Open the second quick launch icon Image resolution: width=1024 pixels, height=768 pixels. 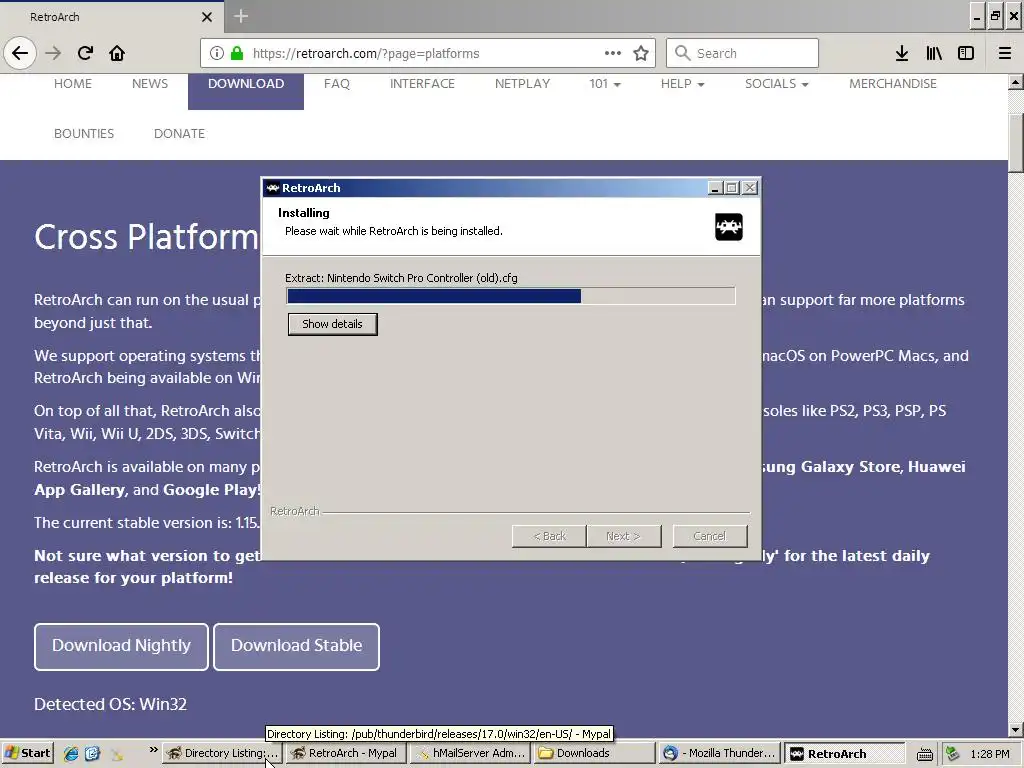(x=92, y=754)
